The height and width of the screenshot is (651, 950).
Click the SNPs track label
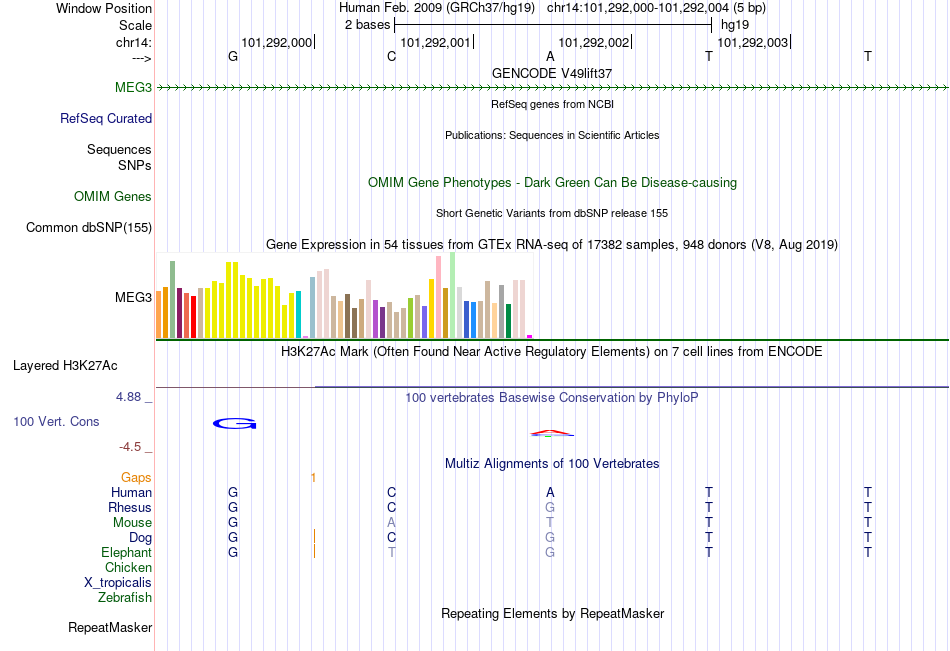(135, 165)
